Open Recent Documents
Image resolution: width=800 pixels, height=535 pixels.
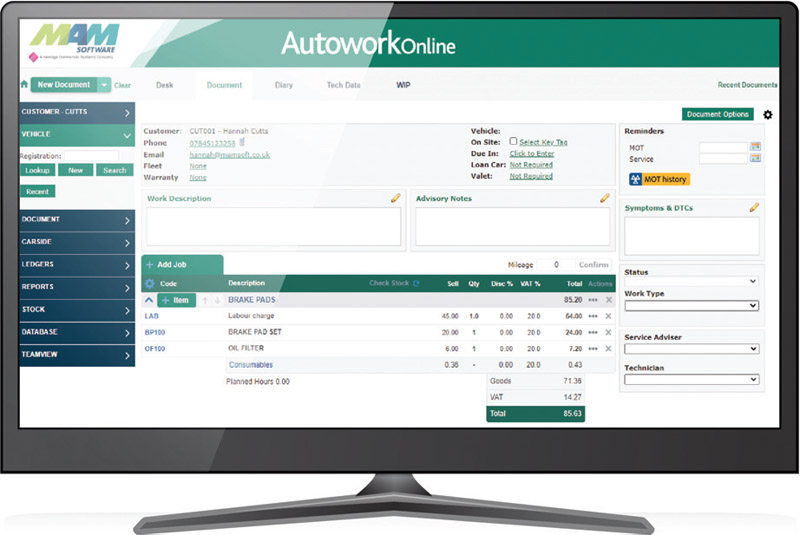pyautogui.click(x=747, y=85)
